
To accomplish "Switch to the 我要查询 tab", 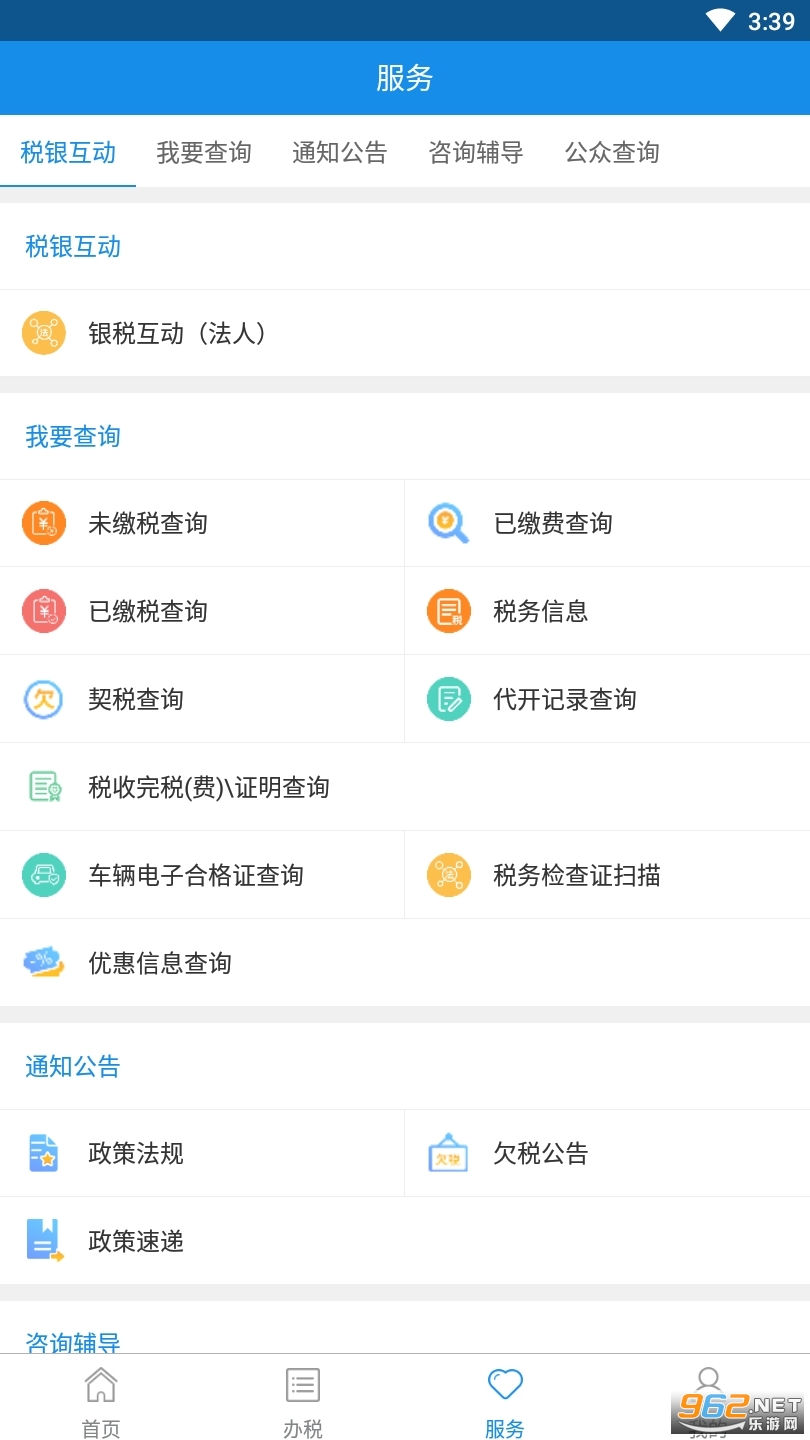I will (204, 152).
